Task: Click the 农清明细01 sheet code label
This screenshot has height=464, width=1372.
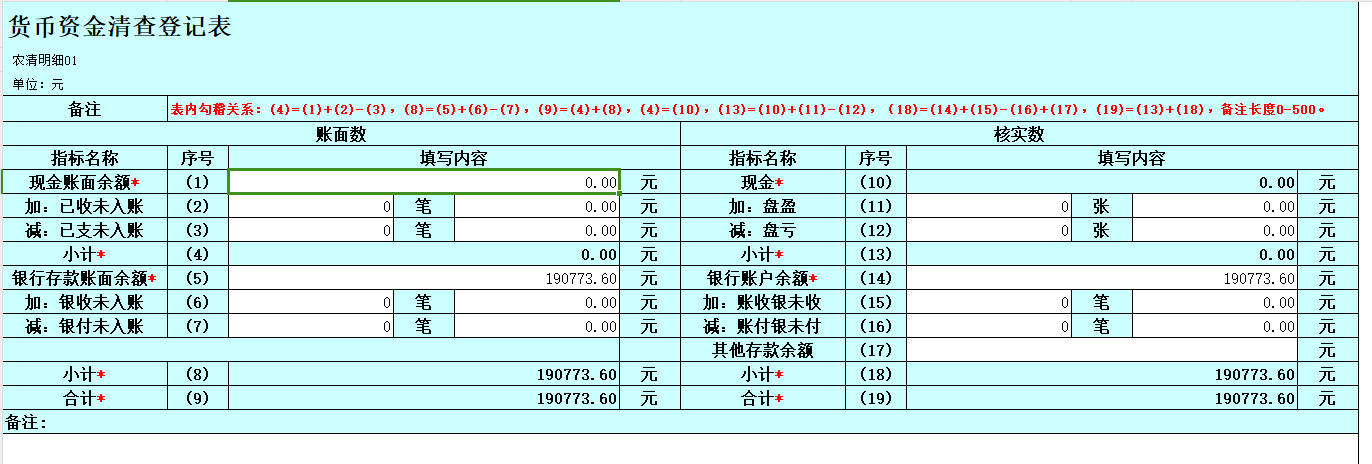Action: (45, 61)
